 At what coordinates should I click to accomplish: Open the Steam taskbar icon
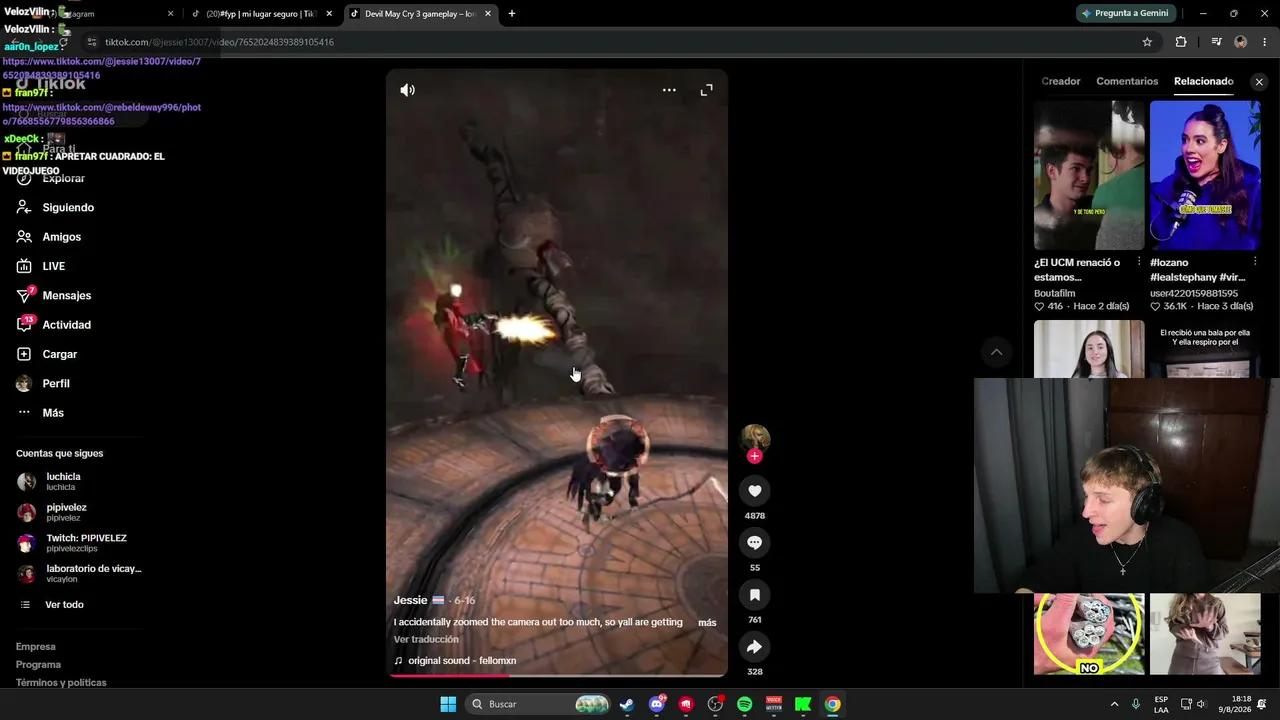click(x=626, y=704)
